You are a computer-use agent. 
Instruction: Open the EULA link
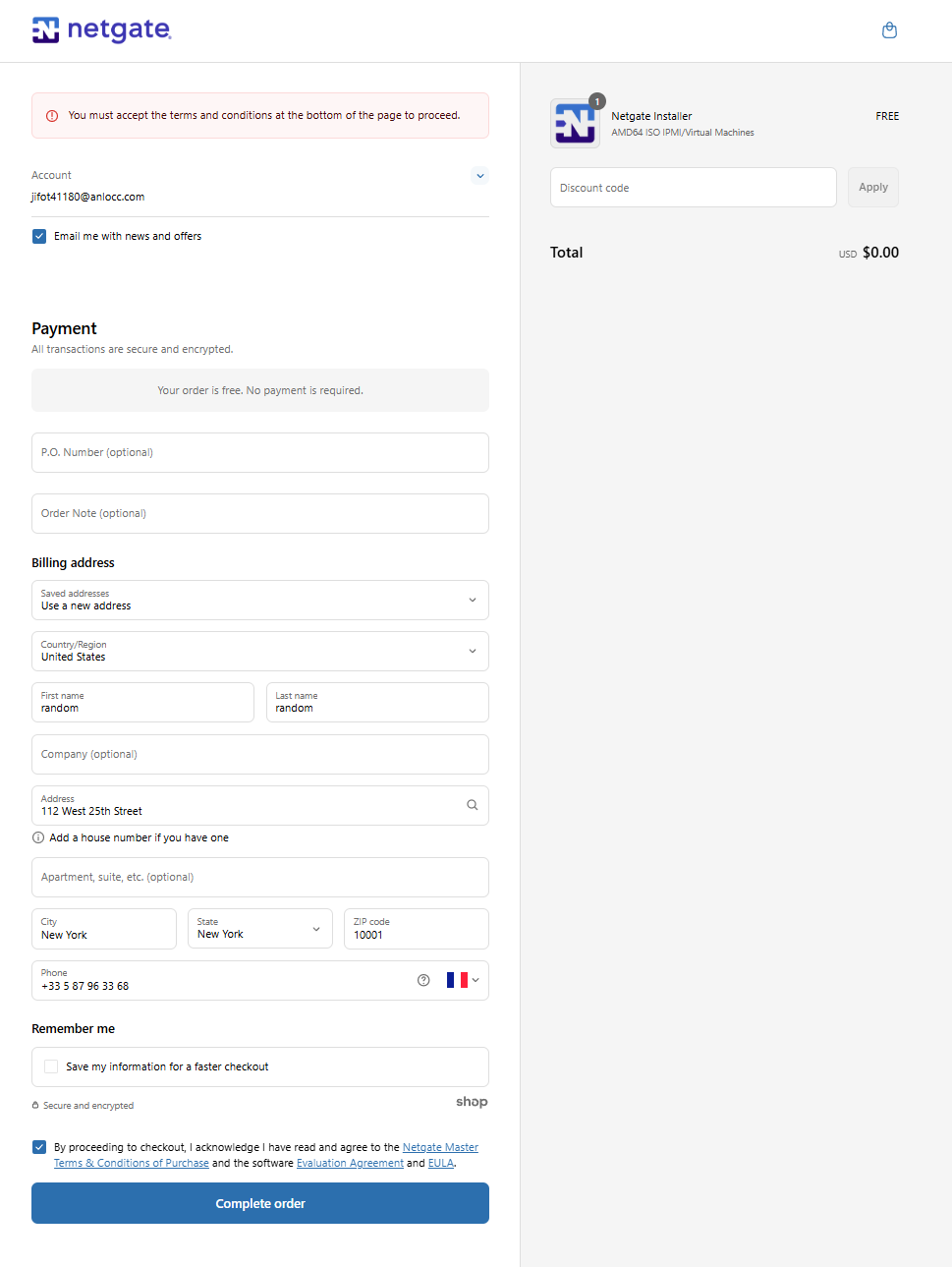pyautogui.click(x=441, y=1163)
